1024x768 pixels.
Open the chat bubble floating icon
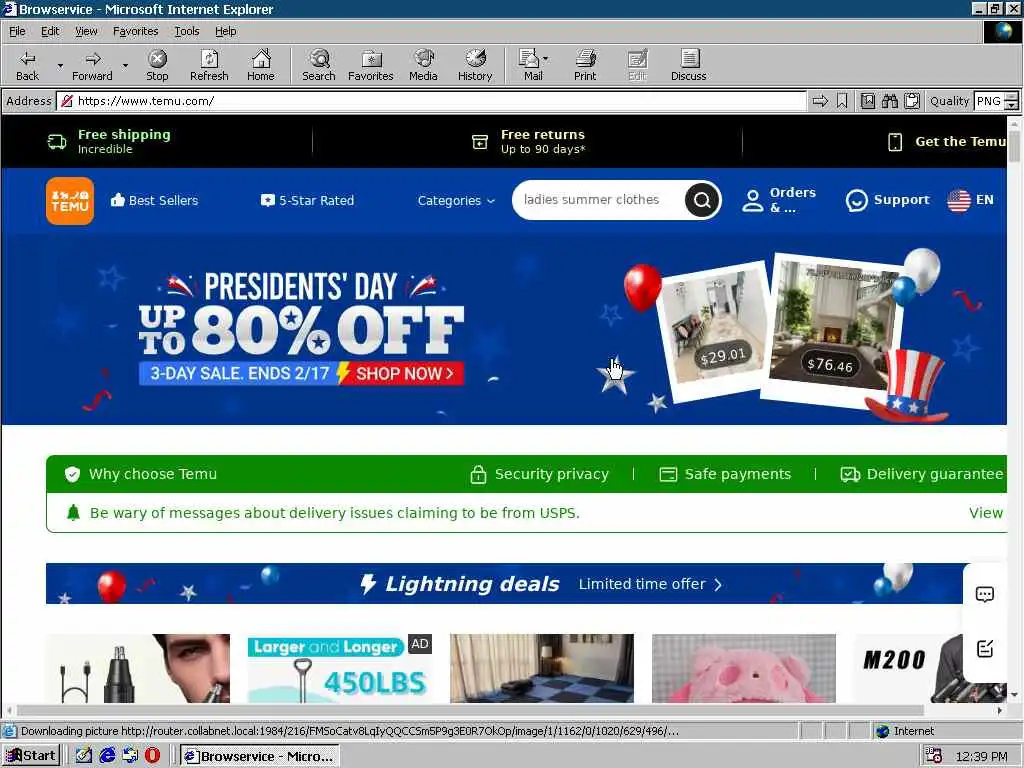click(x=985, y=594)
